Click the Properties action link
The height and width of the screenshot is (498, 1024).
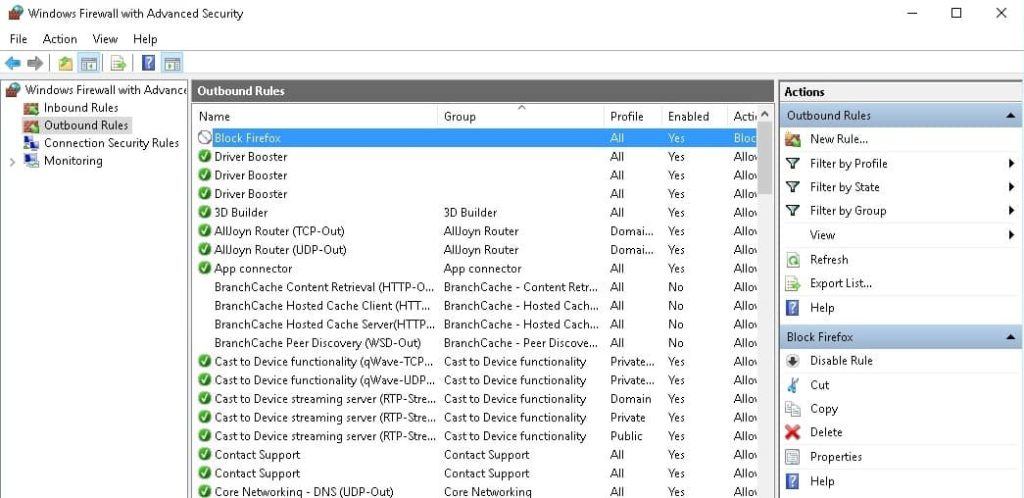pyautogui.click(x=836, y=457)
